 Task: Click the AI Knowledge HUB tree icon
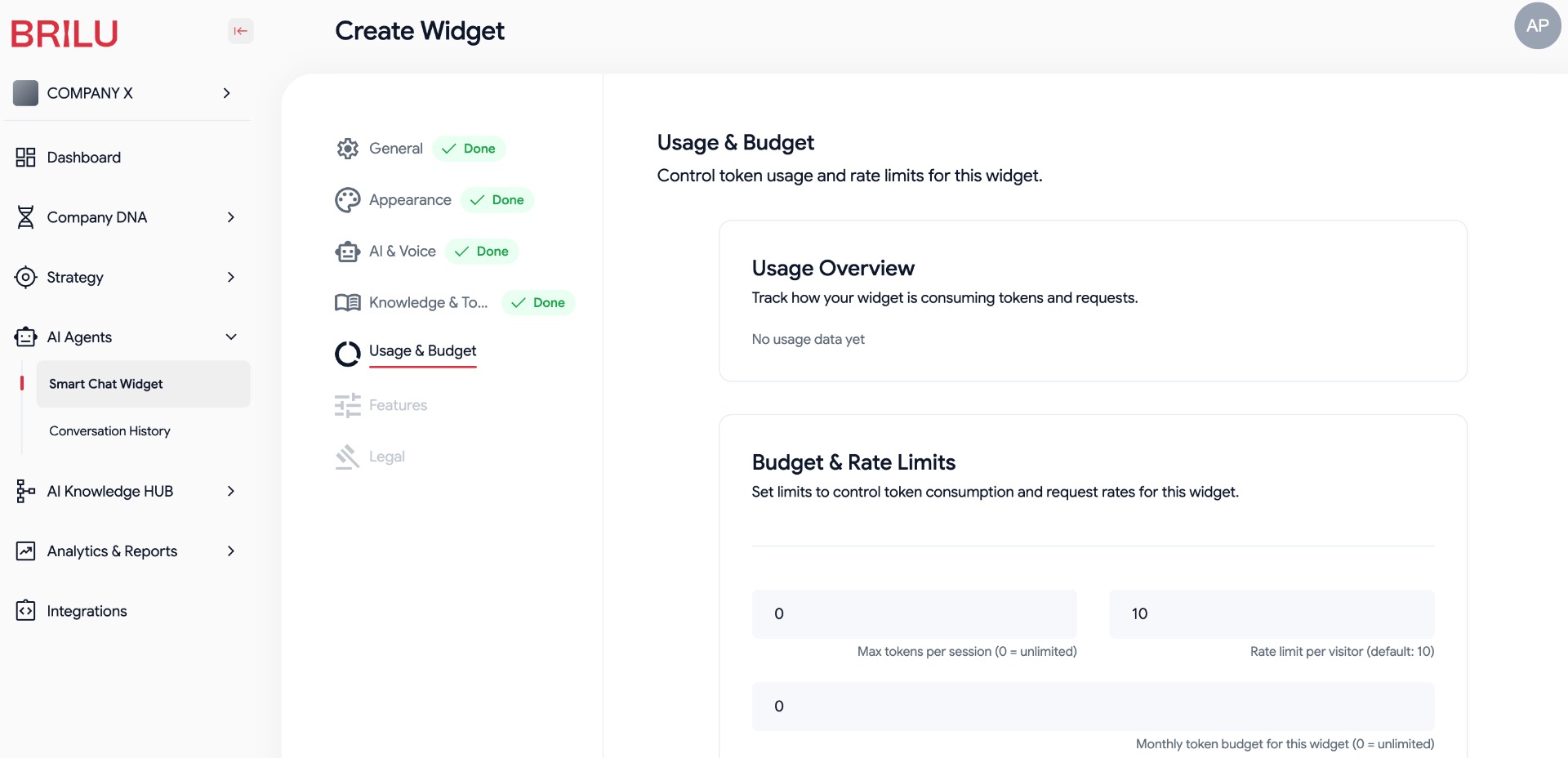coord(25,491)
